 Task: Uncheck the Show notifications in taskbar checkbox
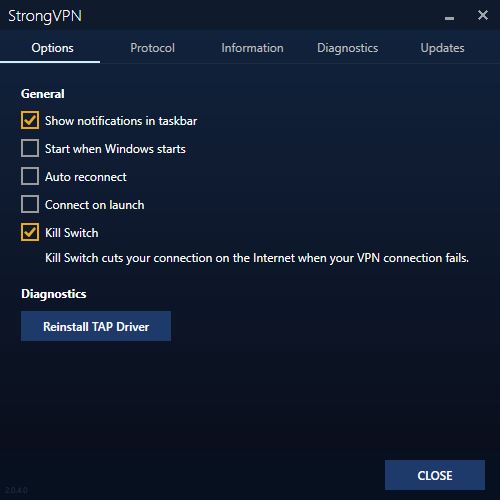tap(30, 120)
